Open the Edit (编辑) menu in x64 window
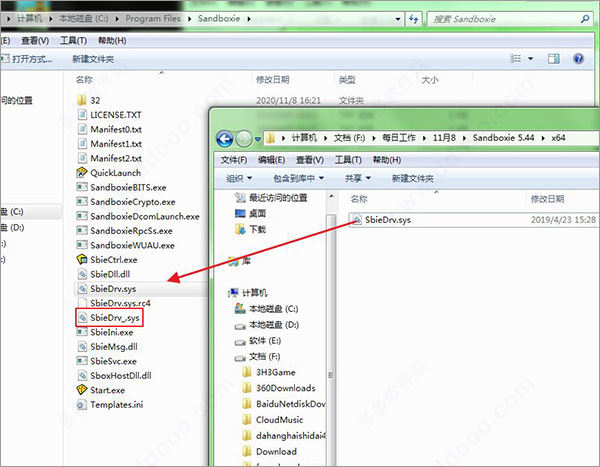 [272, 160]
